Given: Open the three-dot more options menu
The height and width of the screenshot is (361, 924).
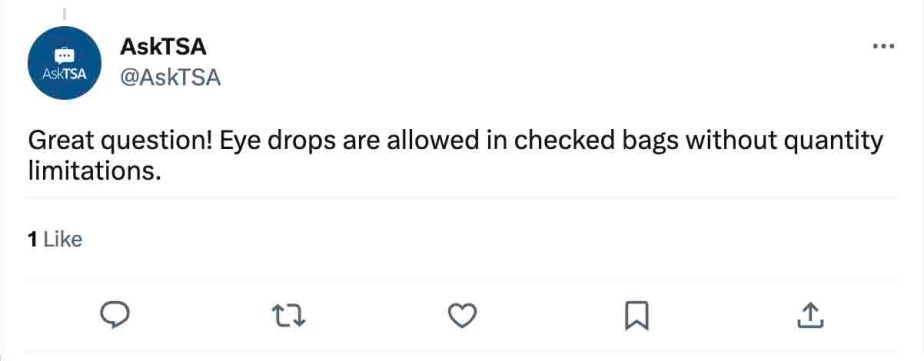Looking at the screenshot, I should 884,46.
